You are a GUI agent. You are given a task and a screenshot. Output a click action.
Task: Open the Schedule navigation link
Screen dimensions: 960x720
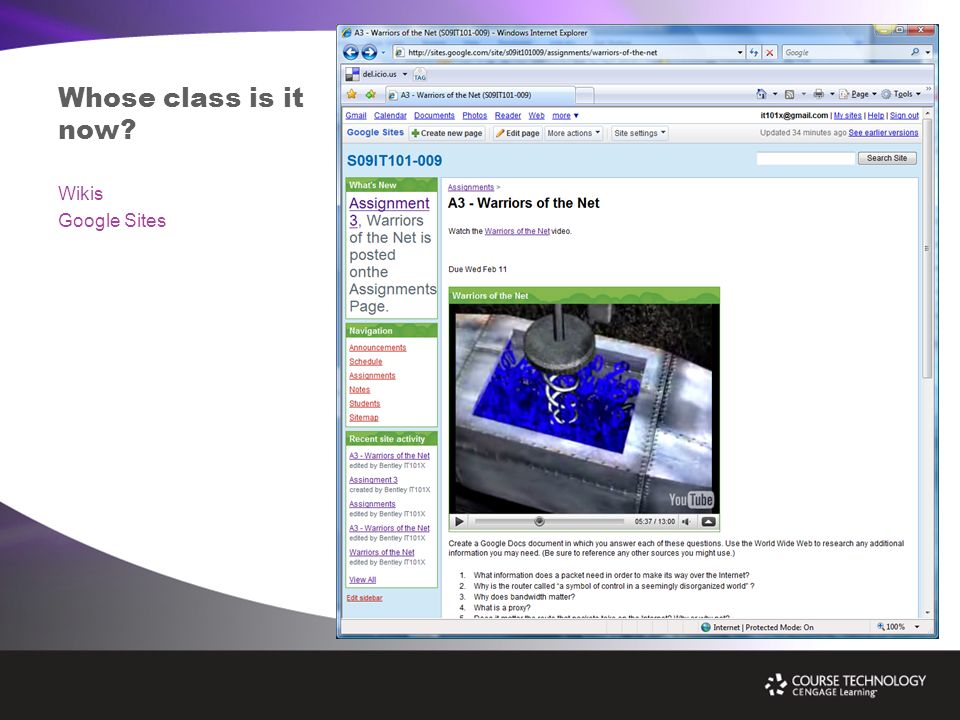[x=366, y=362]
